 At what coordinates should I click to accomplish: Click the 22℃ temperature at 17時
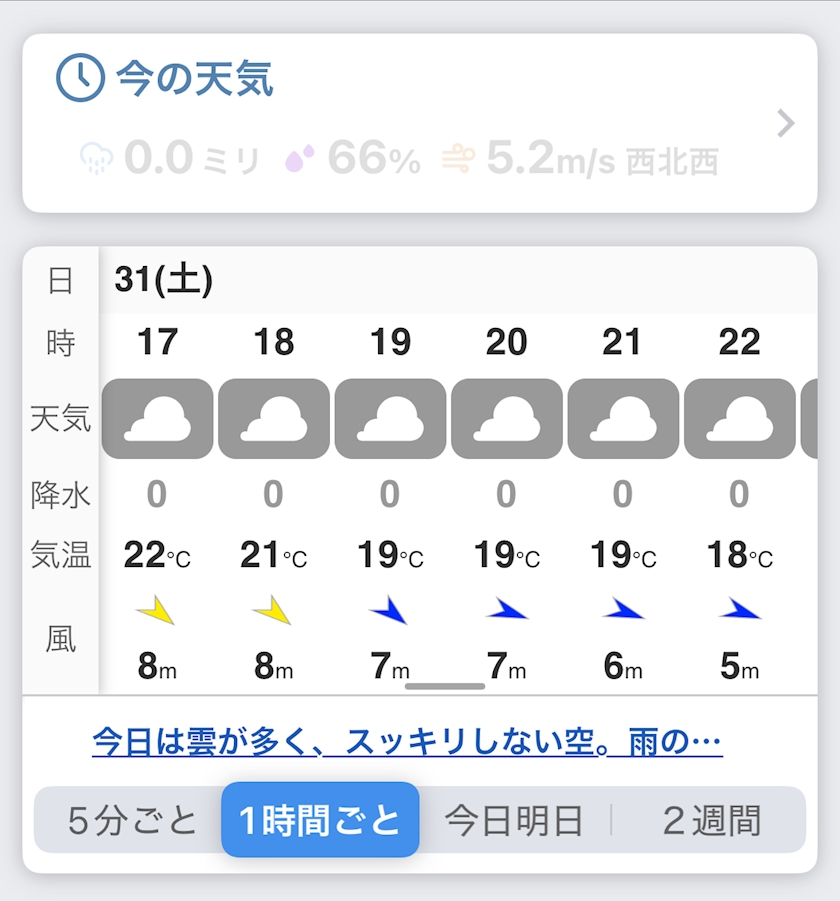(x=157, y=554)
